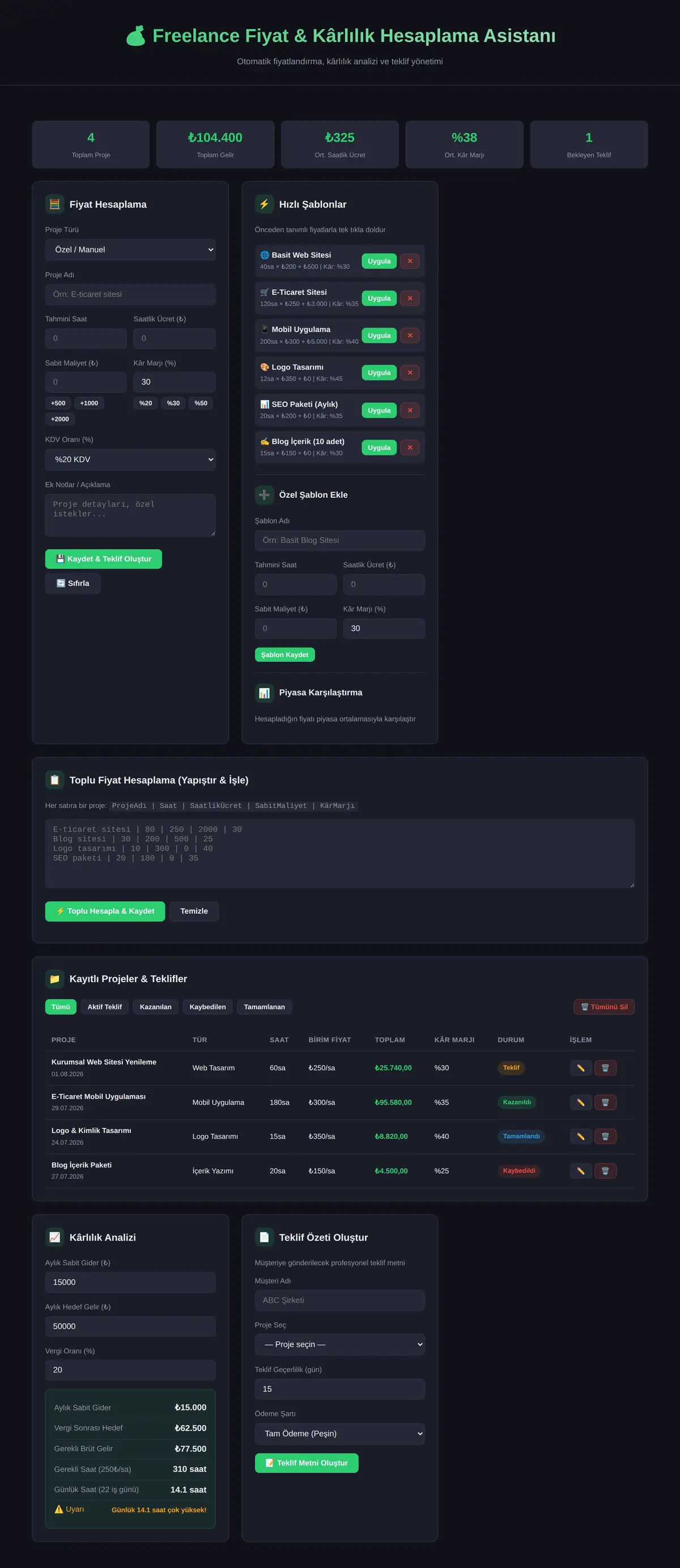
Task: Click Tümünü Sil to delete all
Action: tap(604, 1007)
